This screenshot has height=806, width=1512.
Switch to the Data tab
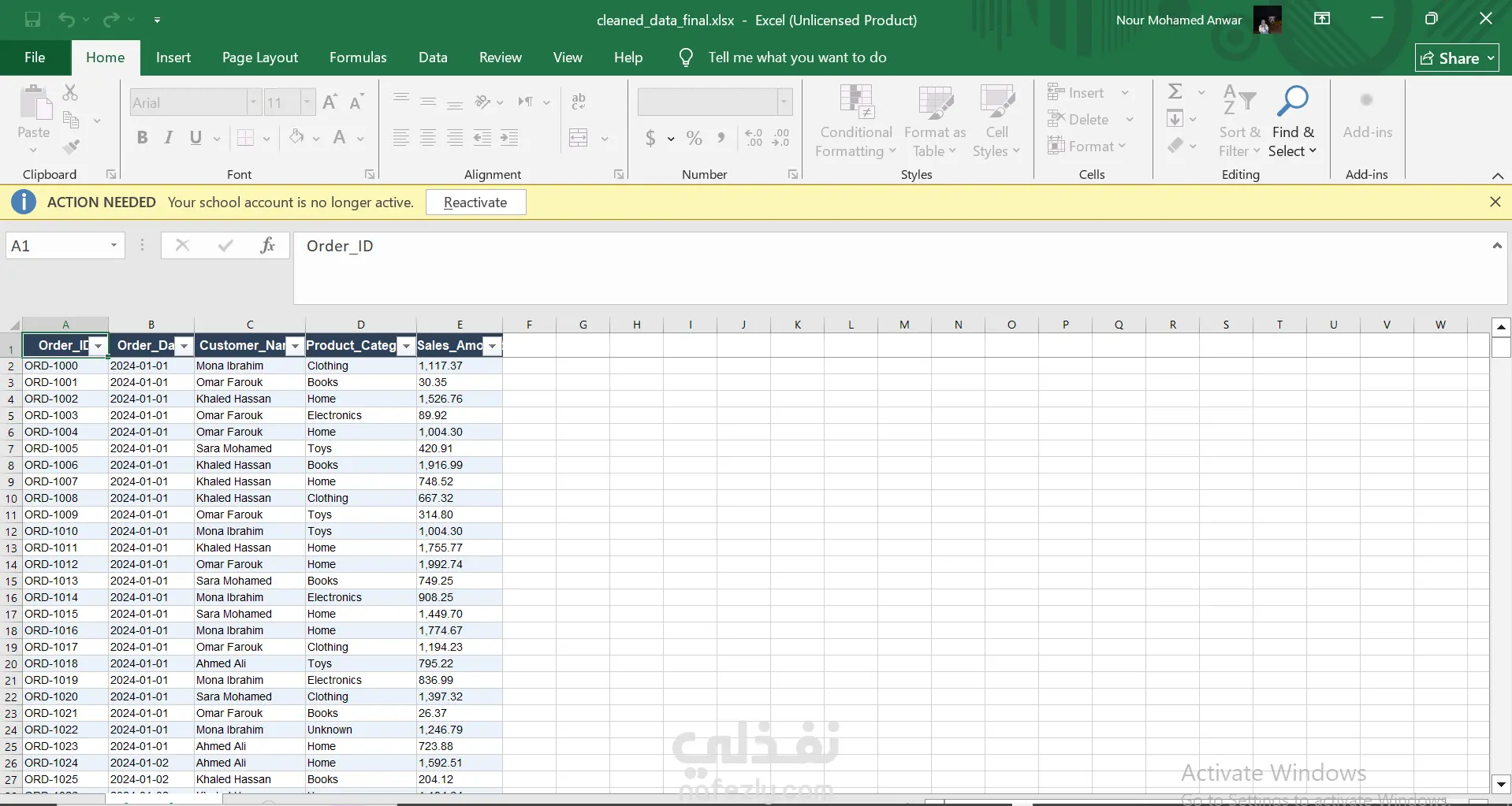tap(433, 58)
